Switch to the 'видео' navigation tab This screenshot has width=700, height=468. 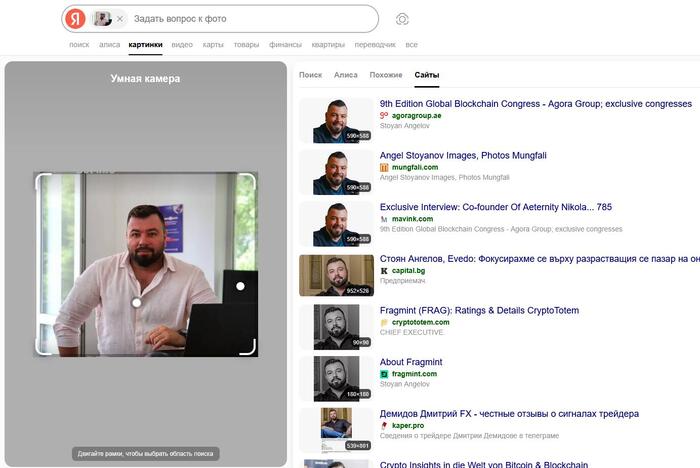182,45
